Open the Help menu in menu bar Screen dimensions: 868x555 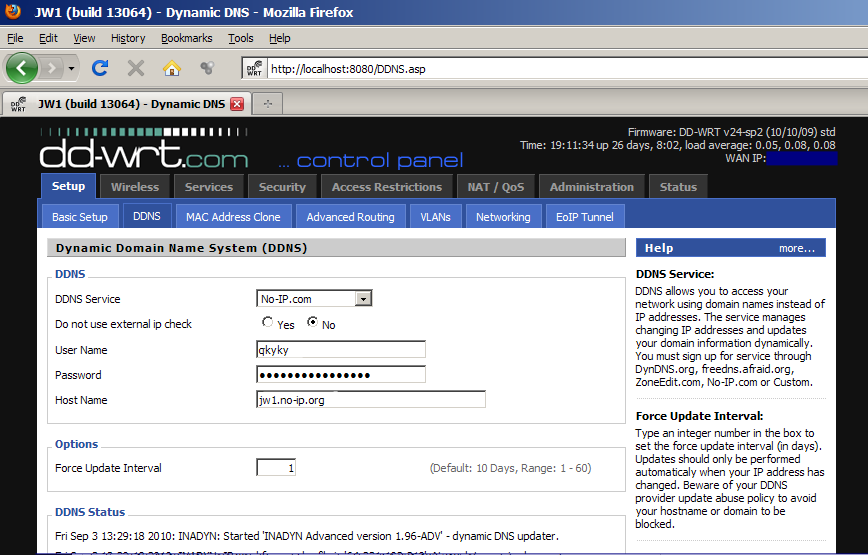(280, 38)
